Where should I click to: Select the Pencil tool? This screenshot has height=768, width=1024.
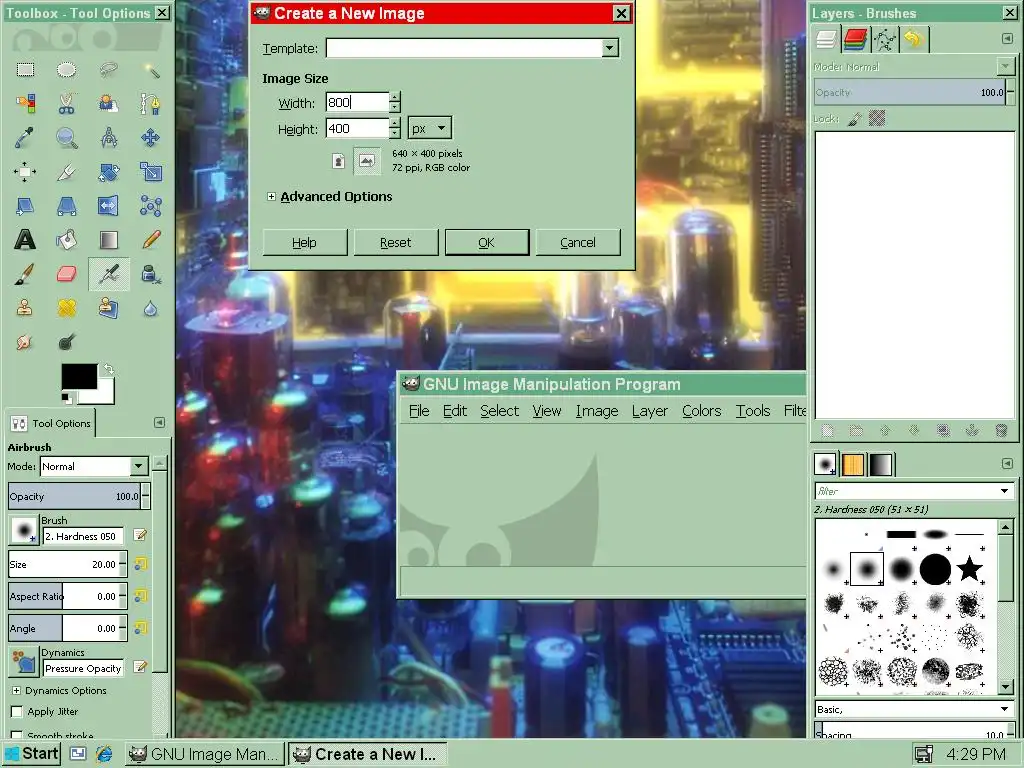click(151, 240)
